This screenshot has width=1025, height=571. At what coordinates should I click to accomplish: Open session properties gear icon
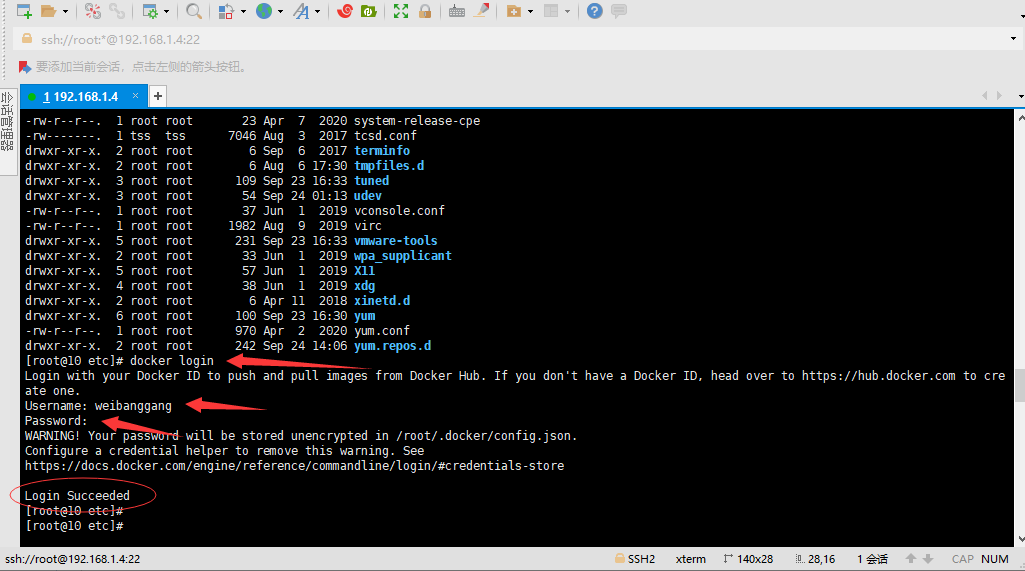coord(150,11)
